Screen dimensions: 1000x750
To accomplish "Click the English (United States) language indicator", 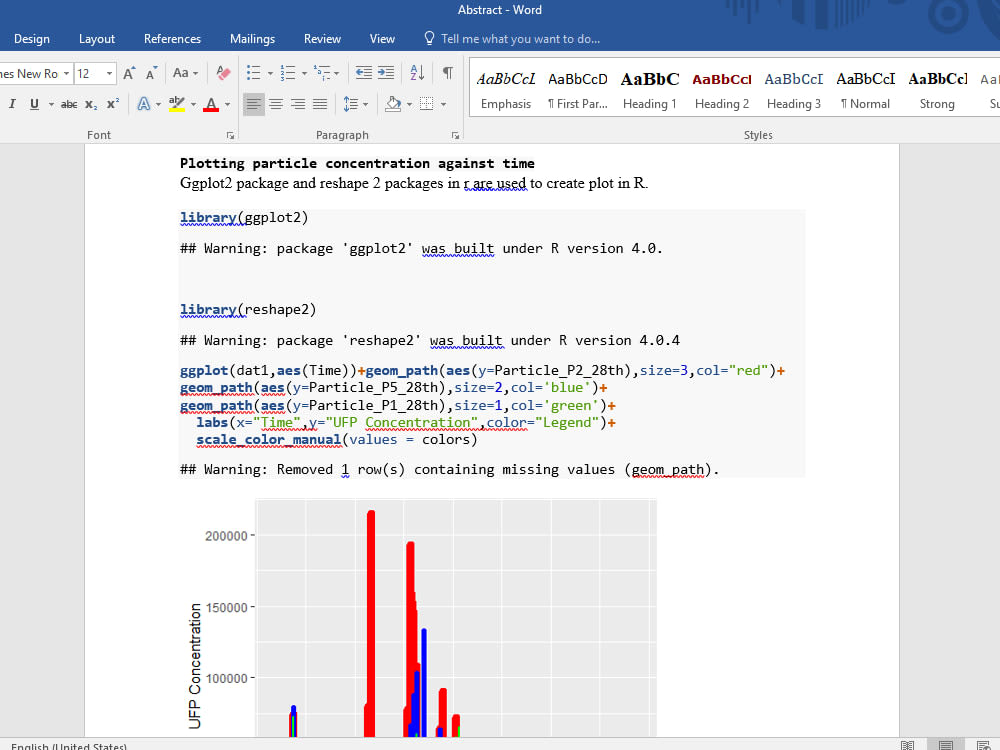I will pos(69,746).
